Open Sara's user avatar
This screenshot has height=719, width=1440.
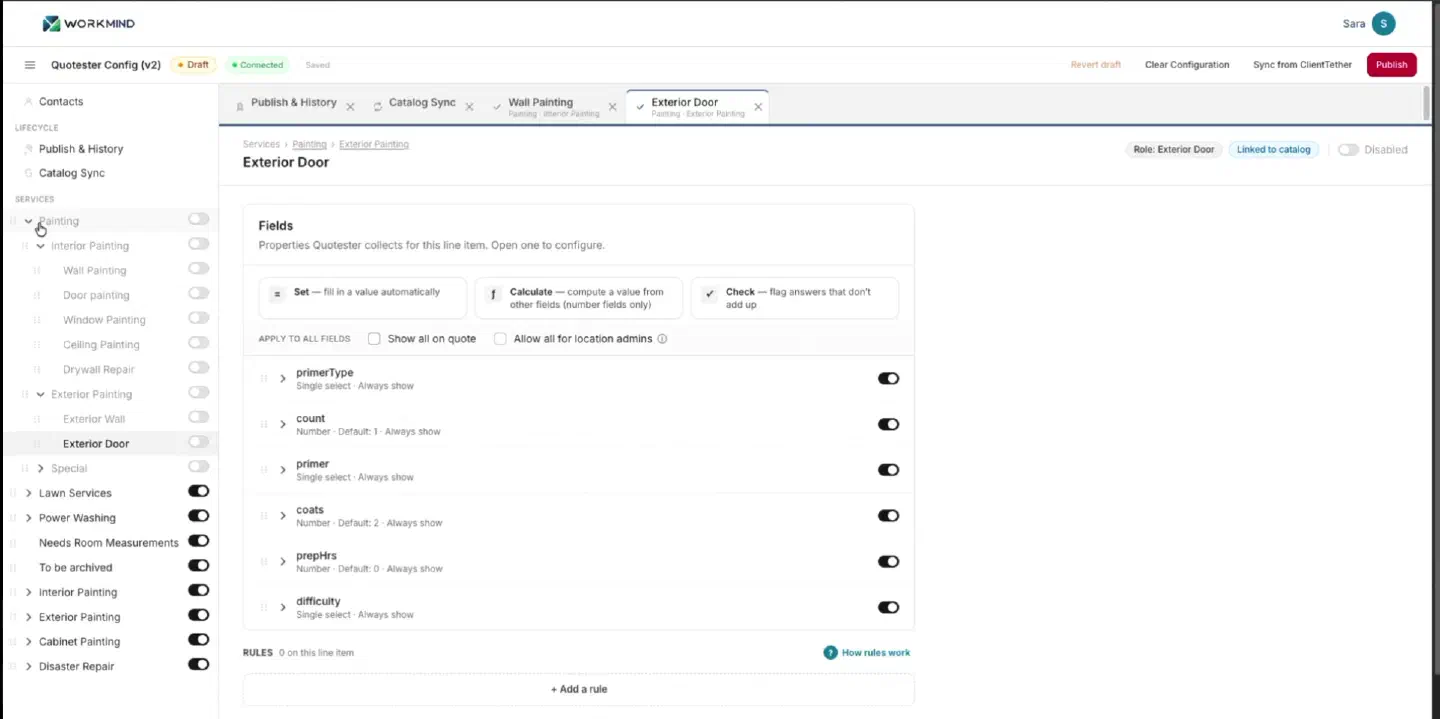click(x=1383, y=24)
